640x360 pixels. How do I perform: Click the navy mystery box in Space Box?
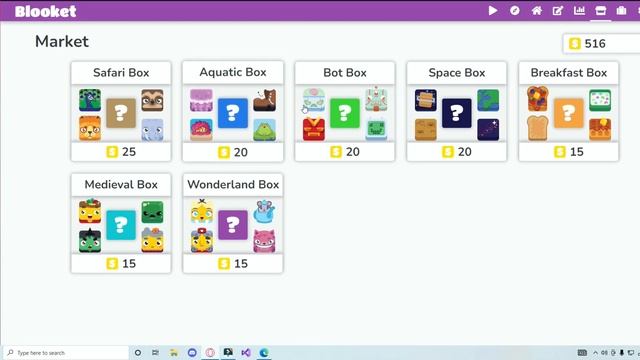tap(457, 113)
